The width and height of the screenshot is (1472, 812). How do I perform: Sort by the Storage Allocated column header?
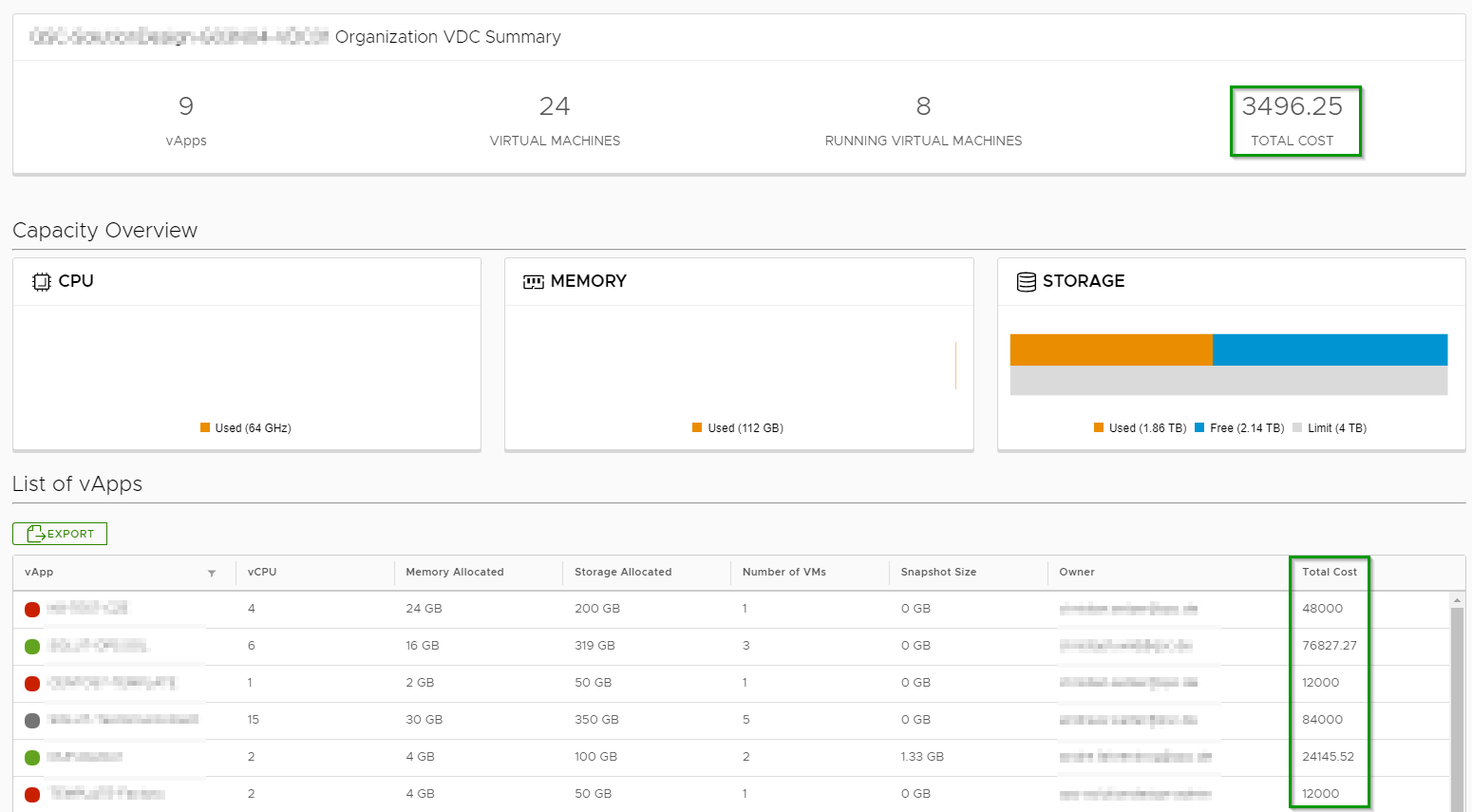coord(622,572)
